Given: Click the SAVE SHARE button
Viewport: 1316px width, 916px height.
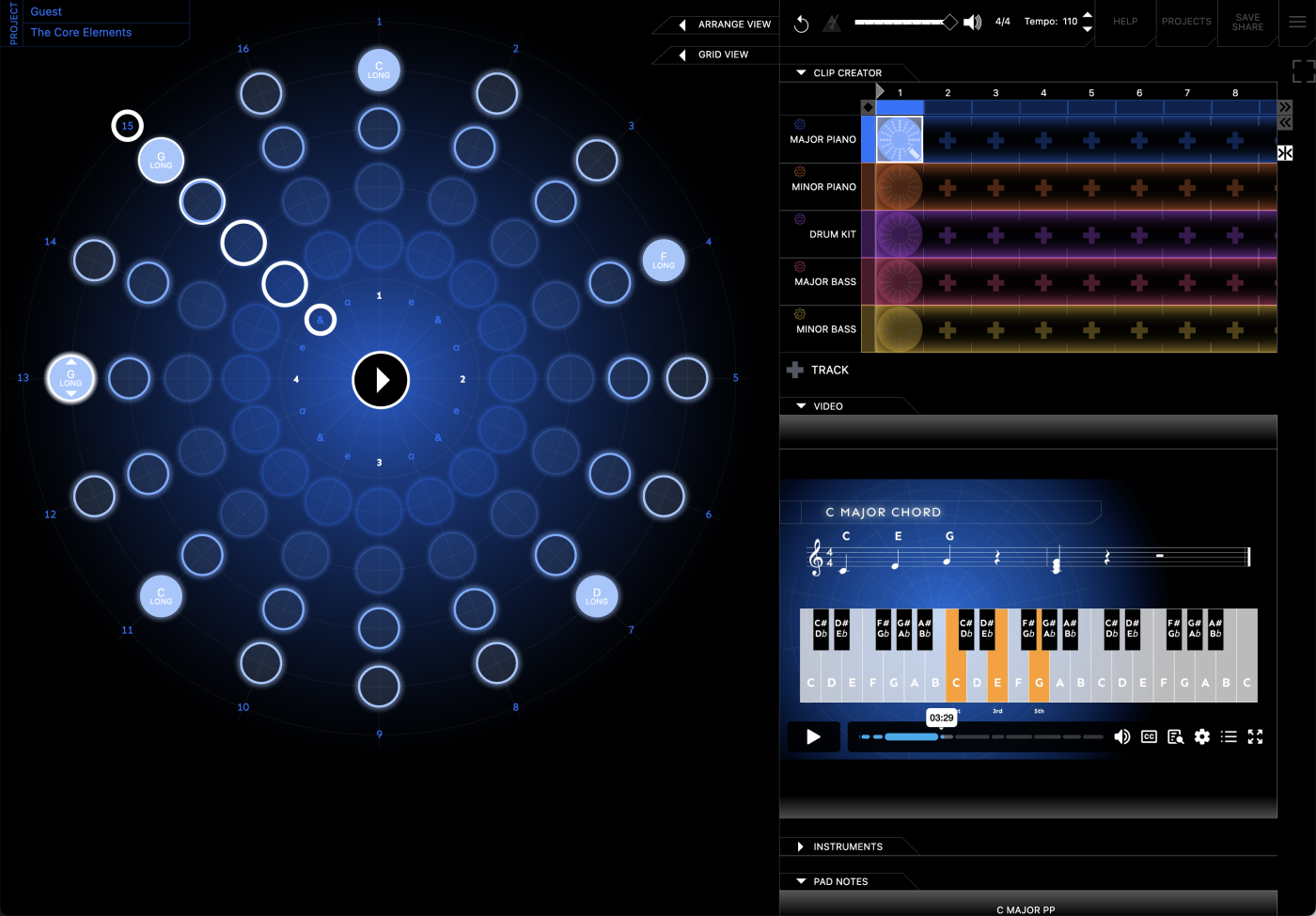Looking at the screenshot, I should point(1246,22).
